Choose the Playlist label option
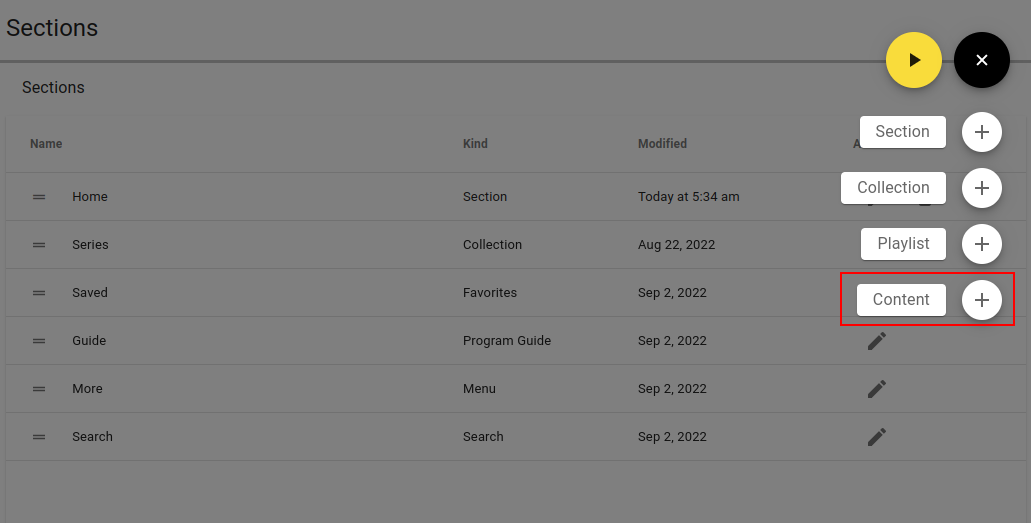This screenshot has height=523, width=1031. pos(903,243)
